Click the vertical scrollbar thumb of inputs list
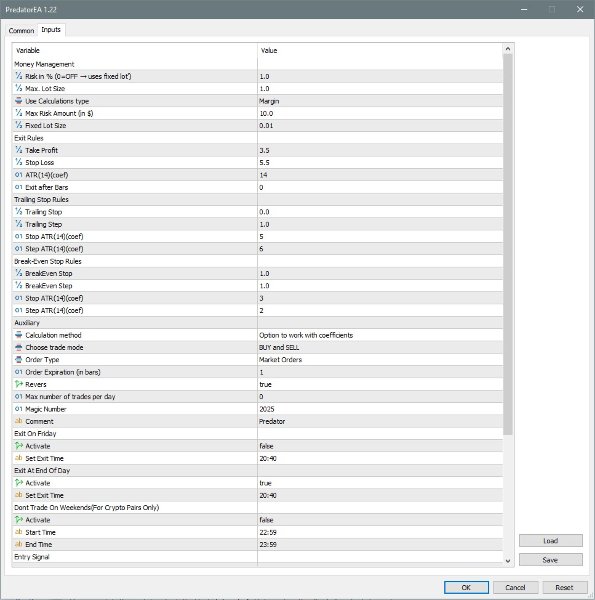Viewport: 595px width, 600px height. pyautogui.click(x=508, y=244)
